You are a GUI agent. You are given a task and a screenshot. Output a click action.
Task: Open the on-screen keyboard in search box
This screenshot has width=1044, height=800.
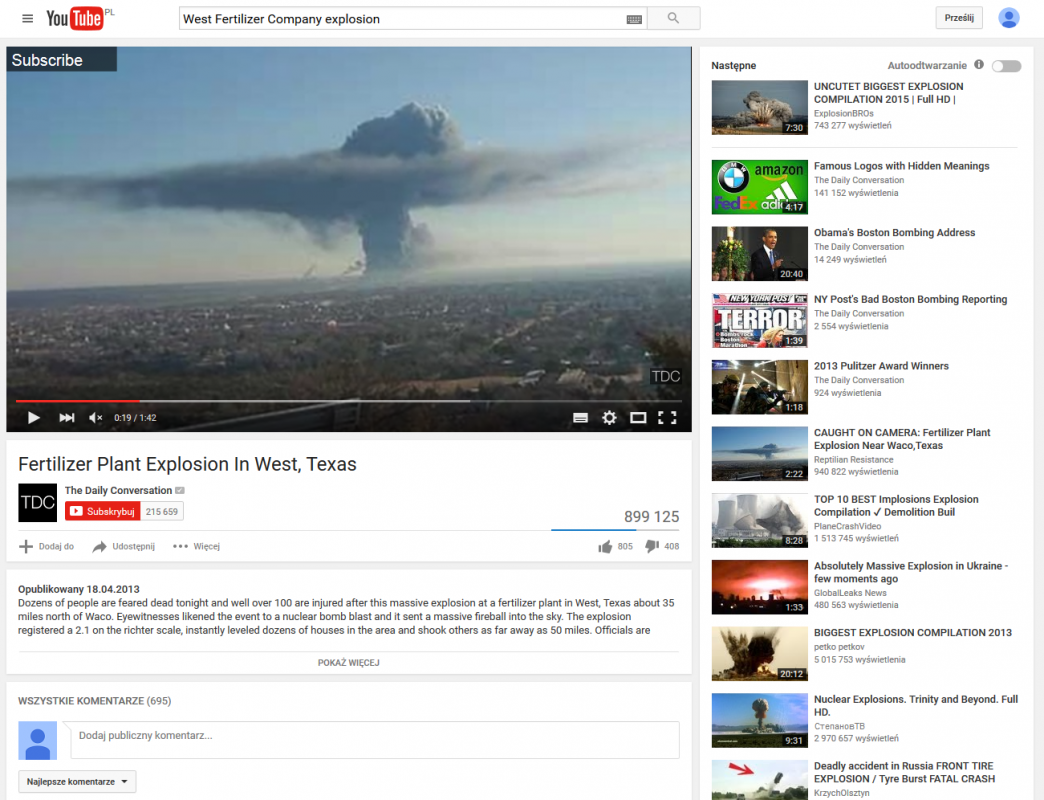[x=634, y=19]
